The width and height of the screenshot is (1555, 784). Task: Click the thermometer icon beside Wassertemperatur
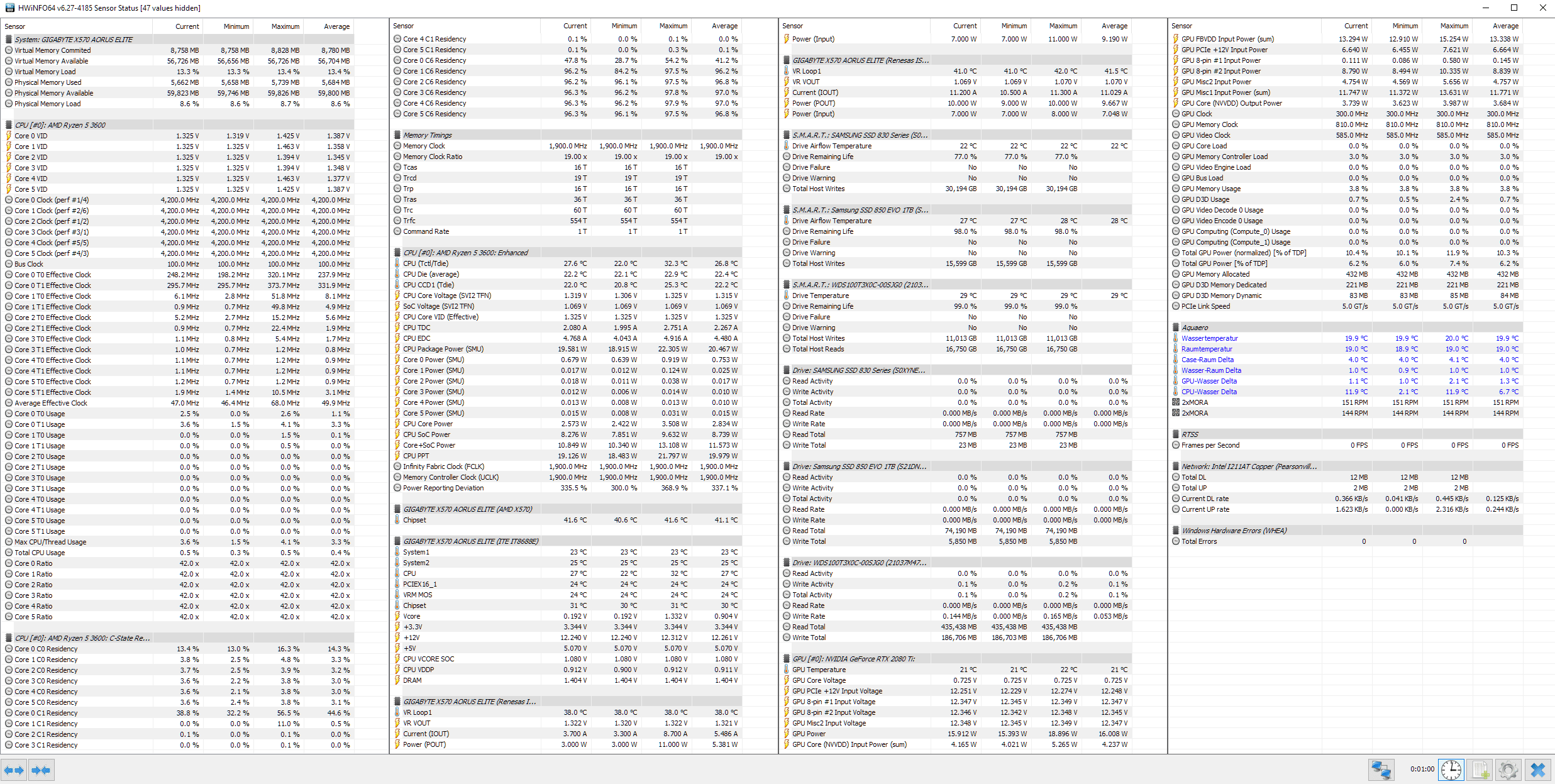coord(1176,338)
